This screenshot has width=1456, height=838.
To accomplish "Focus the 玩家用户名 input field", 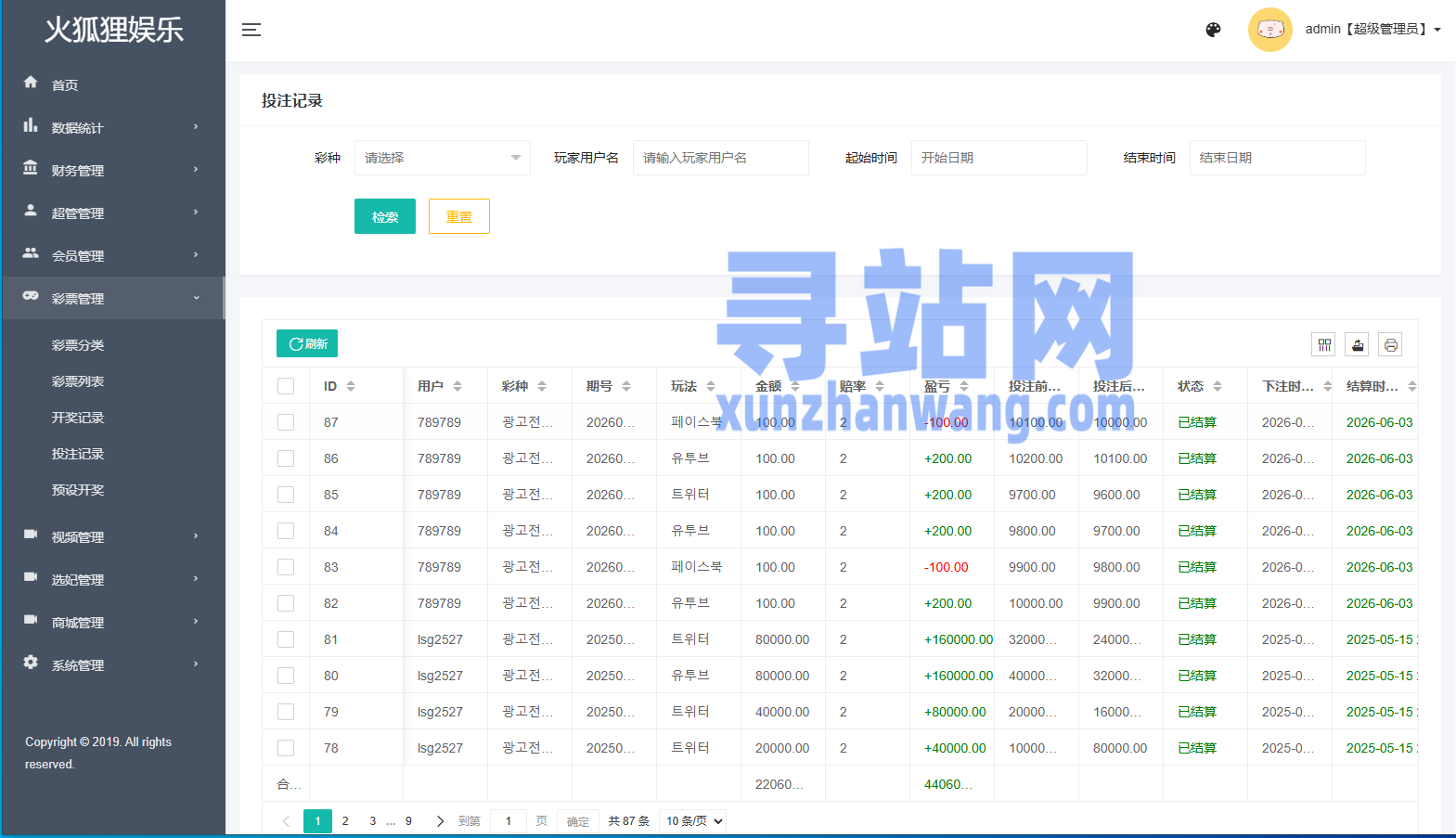I will pyautogui.click(x=721, y=158).
